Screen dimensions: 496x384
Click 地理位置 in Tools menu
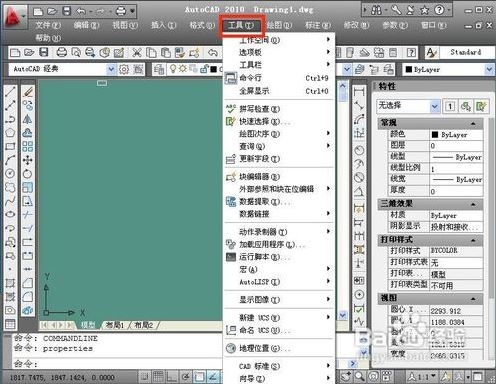[279, 348]
